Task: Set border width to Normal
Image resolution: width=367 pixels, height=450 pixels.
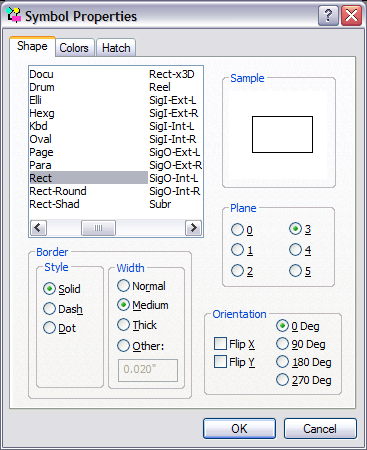Action: [x=141, y=286]
